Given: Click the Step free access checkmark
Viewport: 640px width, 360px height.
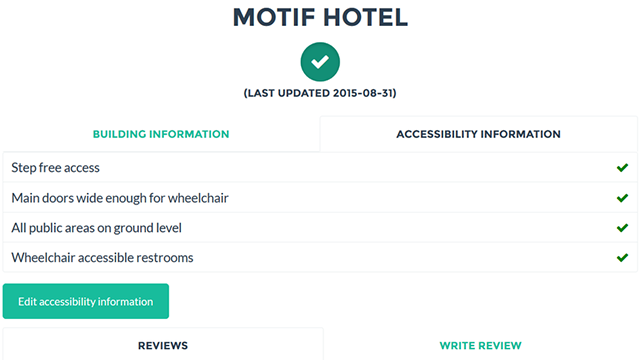Looking at the screenshot, I should pyautogui.click(x=622, y=168).
